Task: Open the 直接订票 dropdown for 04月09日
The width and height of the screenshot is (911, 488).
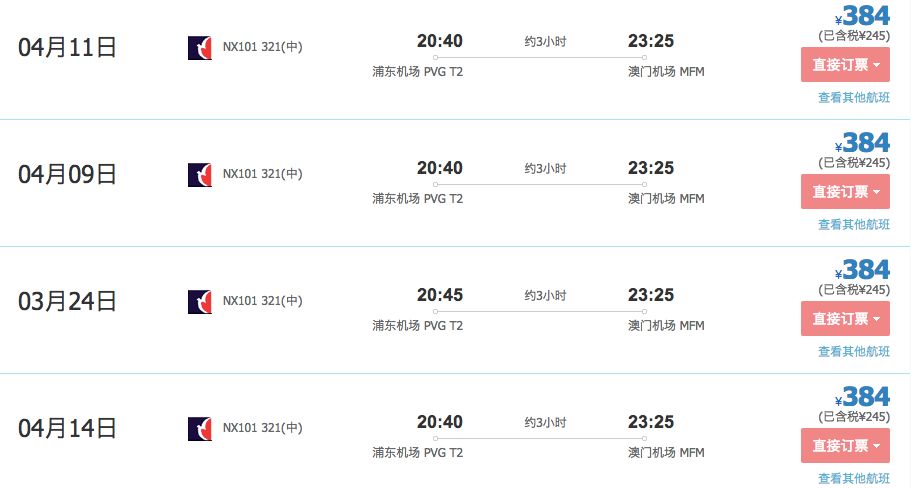Action: point(845,191)
